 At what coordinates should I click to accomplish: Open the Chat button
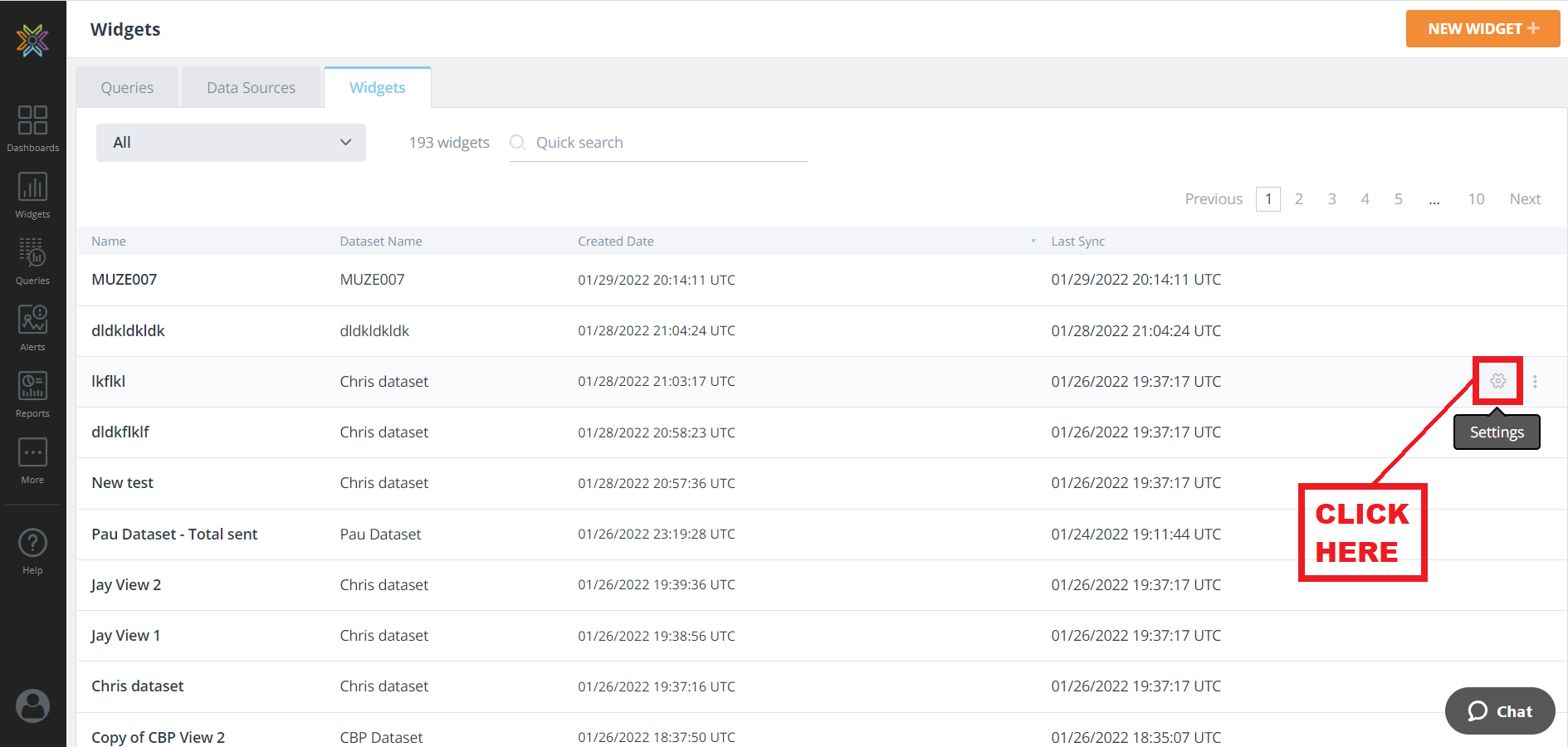1500,711
